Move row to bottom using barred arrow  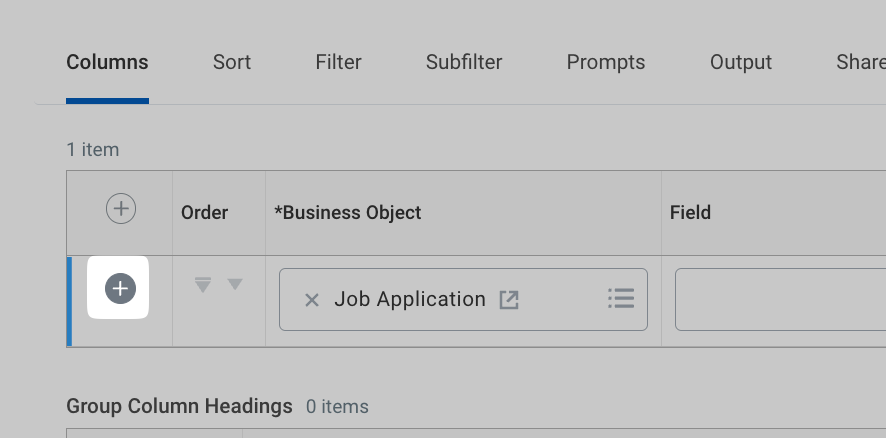point(203,285)
